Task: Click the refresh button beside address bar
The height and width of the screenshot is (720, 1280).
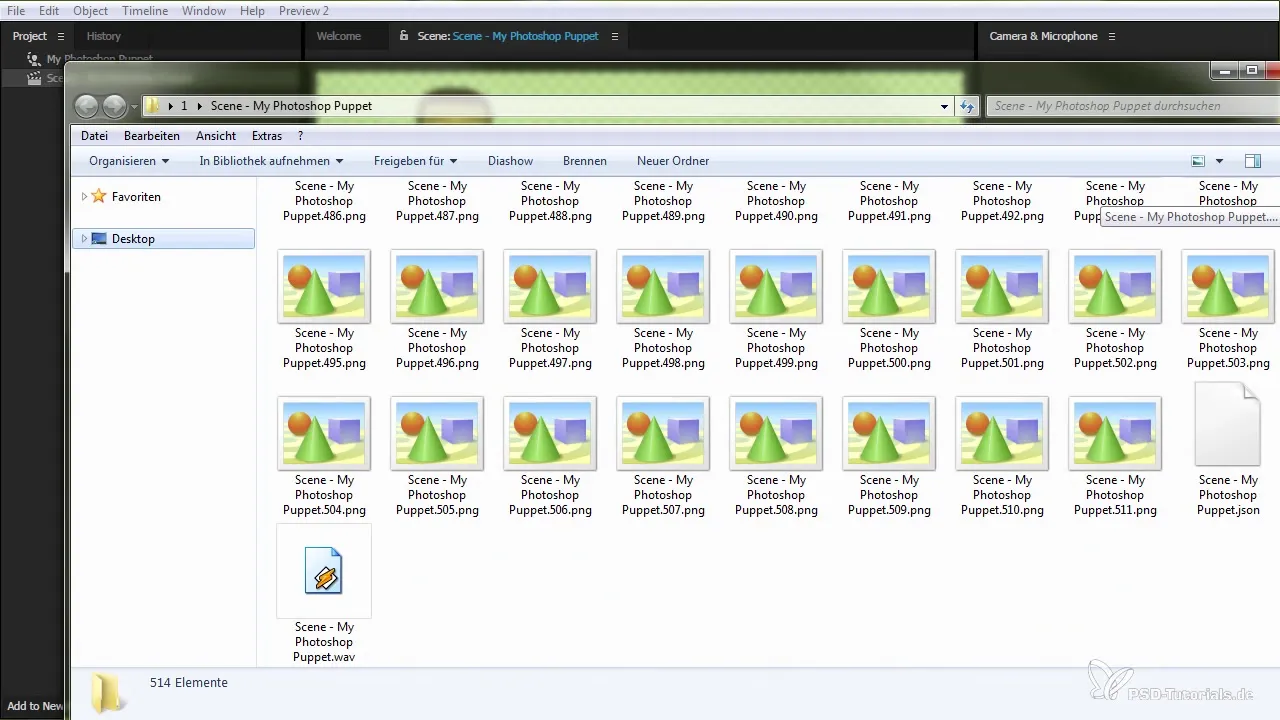Action: (967, 106)
